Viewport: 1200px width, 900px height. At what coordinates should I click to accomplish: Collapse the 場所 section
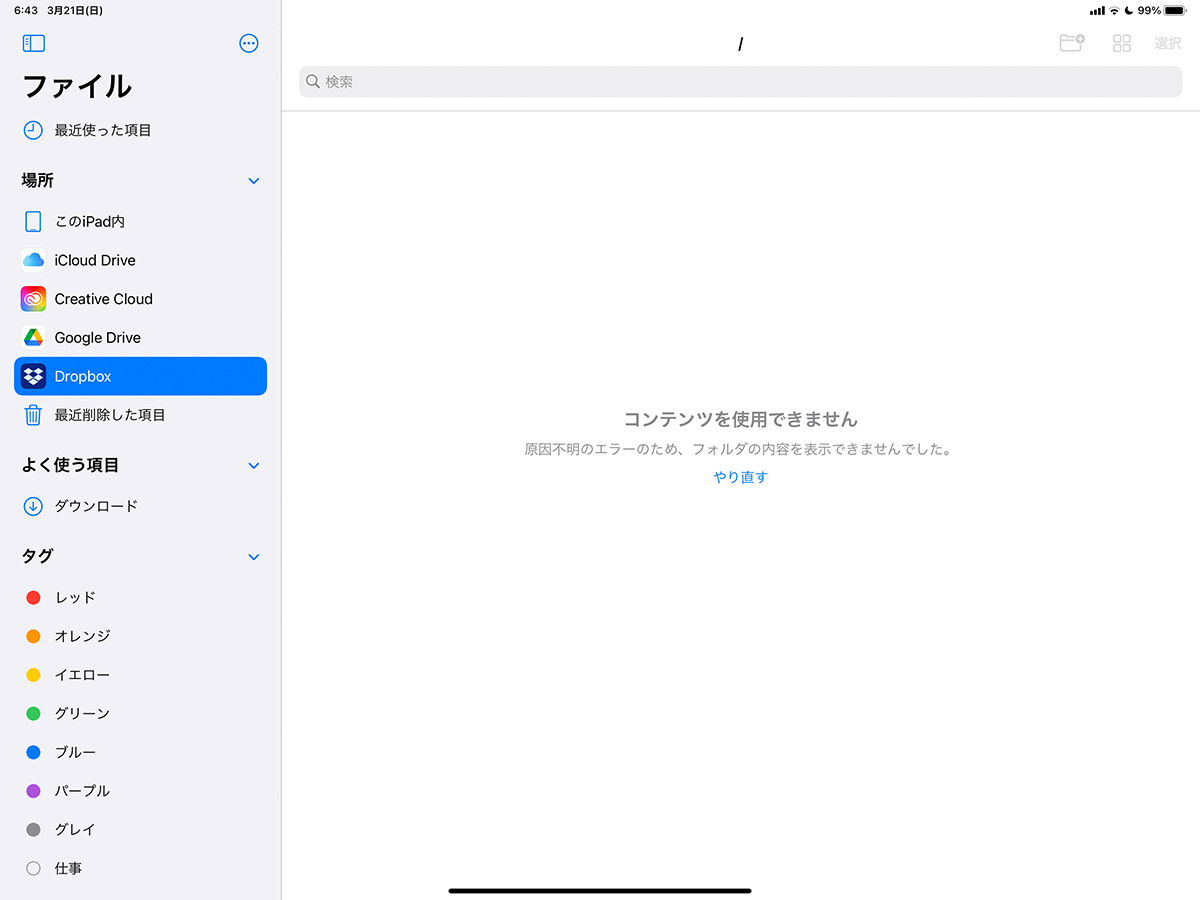click(253, 181)
